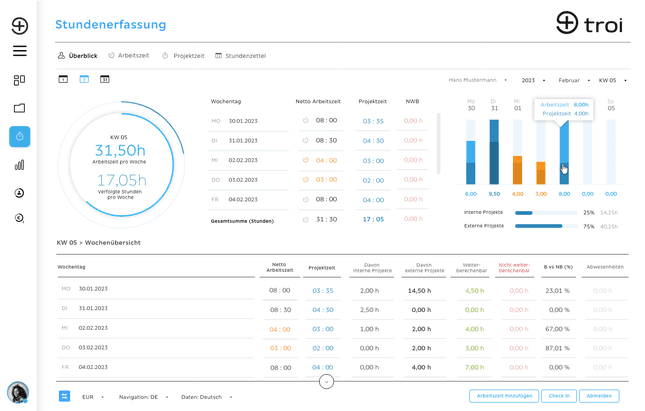Open the projects folder icon in sidebar
Image resolution: width=645 pixels, height=411 pixels.
pyautogui.click(x=19, y=108)
